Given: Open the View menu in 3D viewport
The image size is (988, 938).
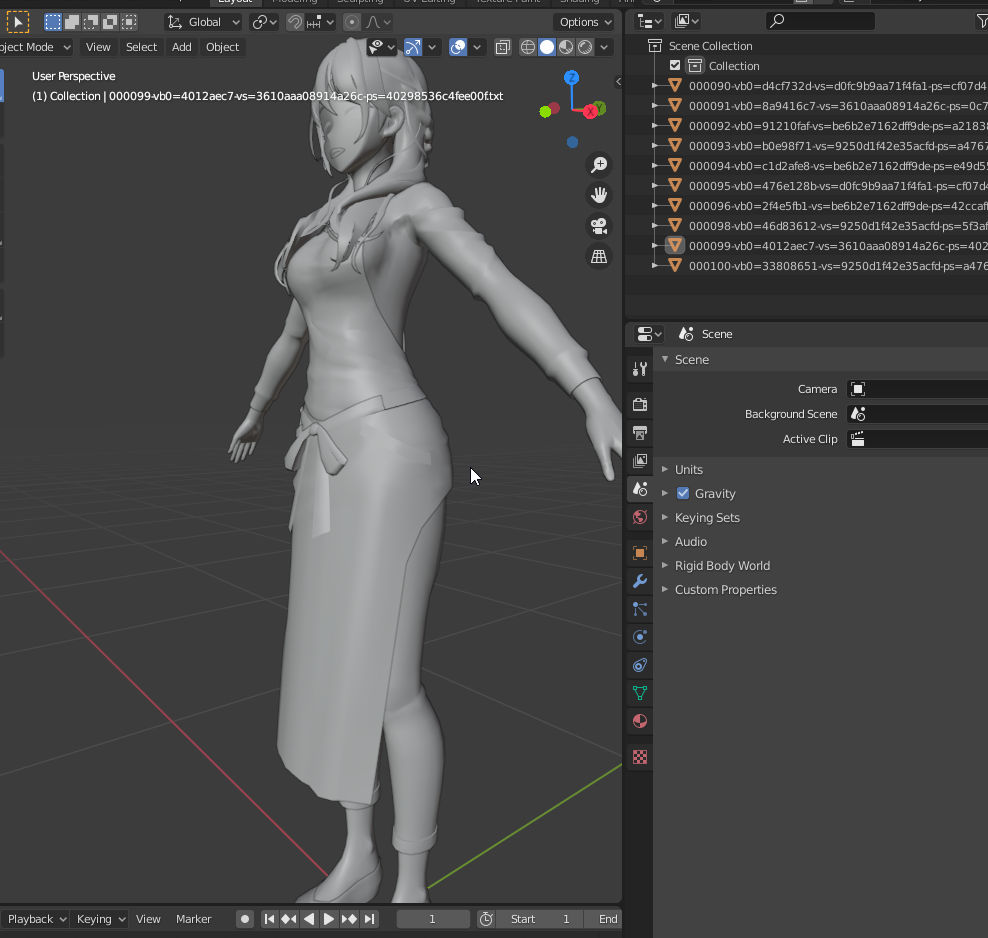Looking at the screenshot, I should tap(98, 47).
